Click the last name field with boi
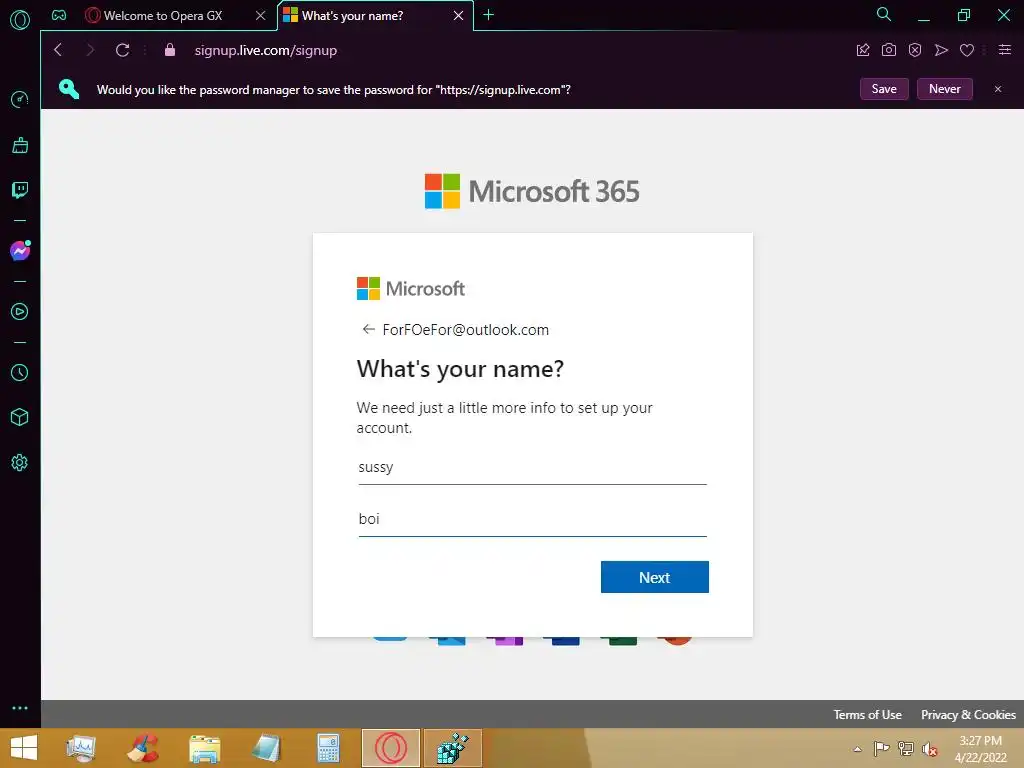Image resolution: width=1024 pixels, height=768 pixels. pyautogui.click(x=532, y=519)
